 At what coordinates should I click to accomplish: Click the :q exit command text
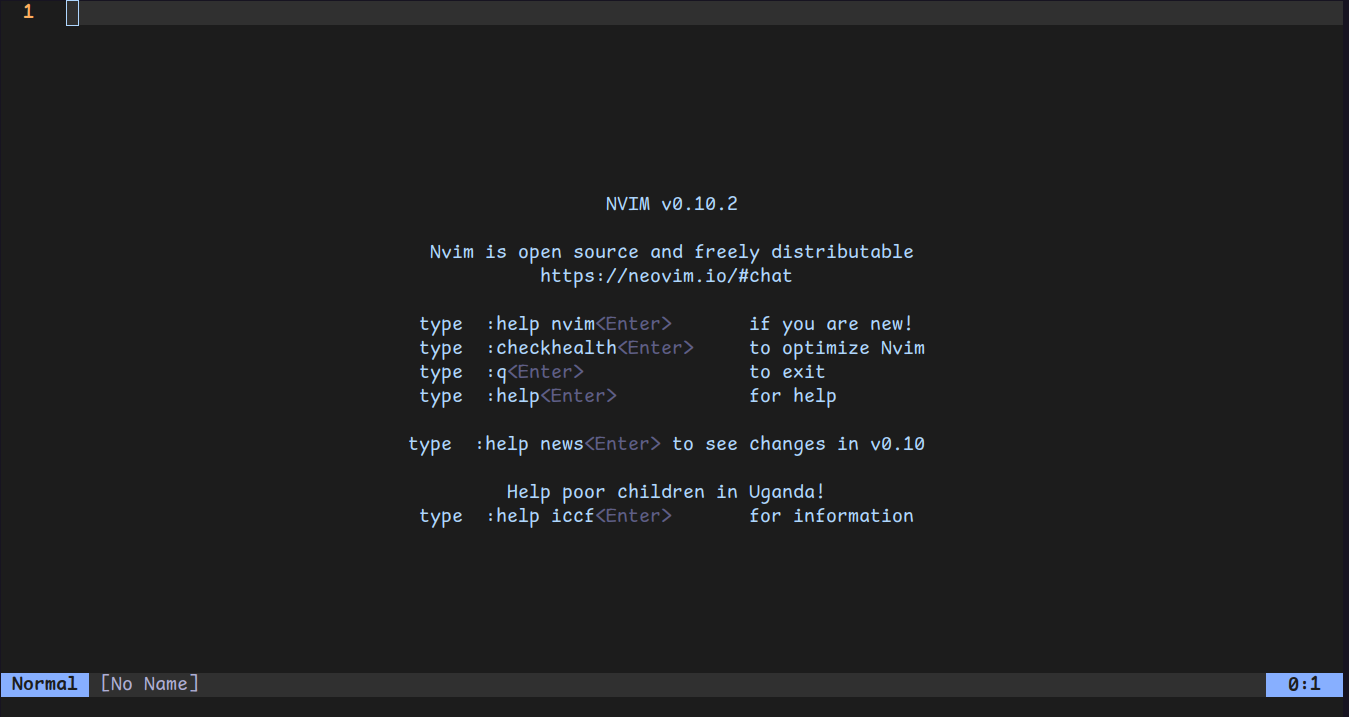click(497, 371)
